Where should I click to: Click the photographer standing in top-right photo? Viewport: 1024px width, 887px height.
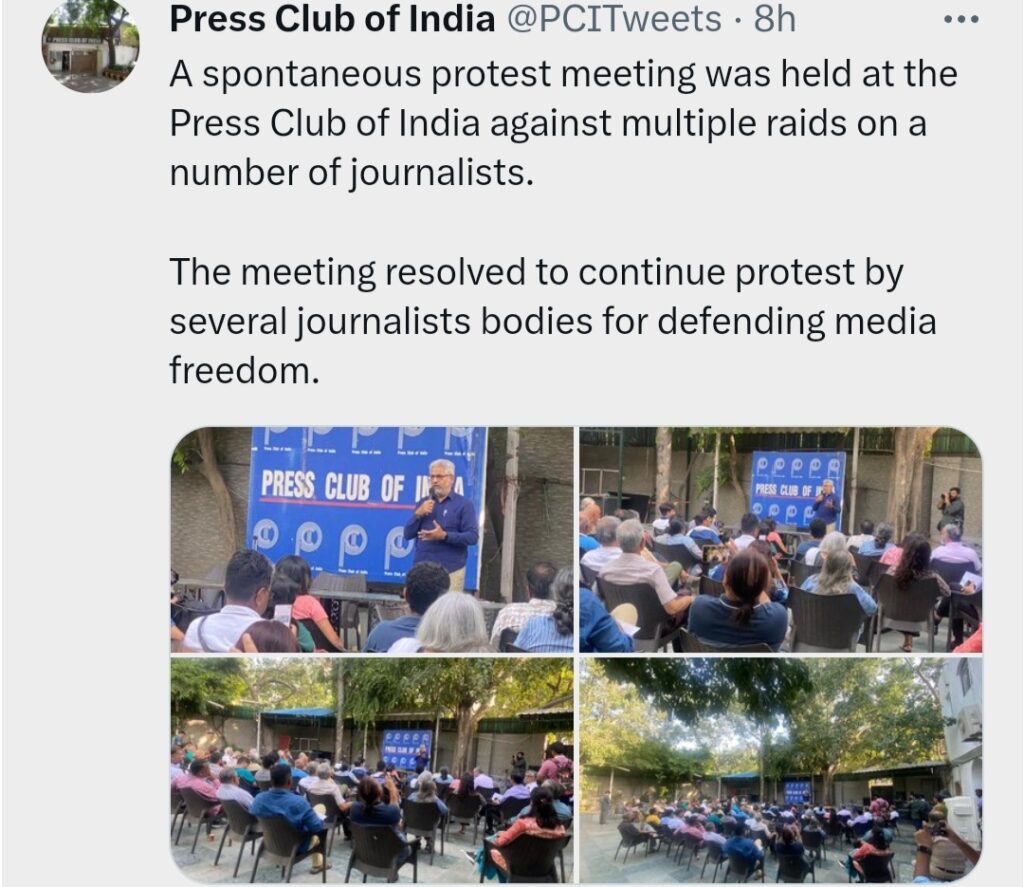(952, 509)
